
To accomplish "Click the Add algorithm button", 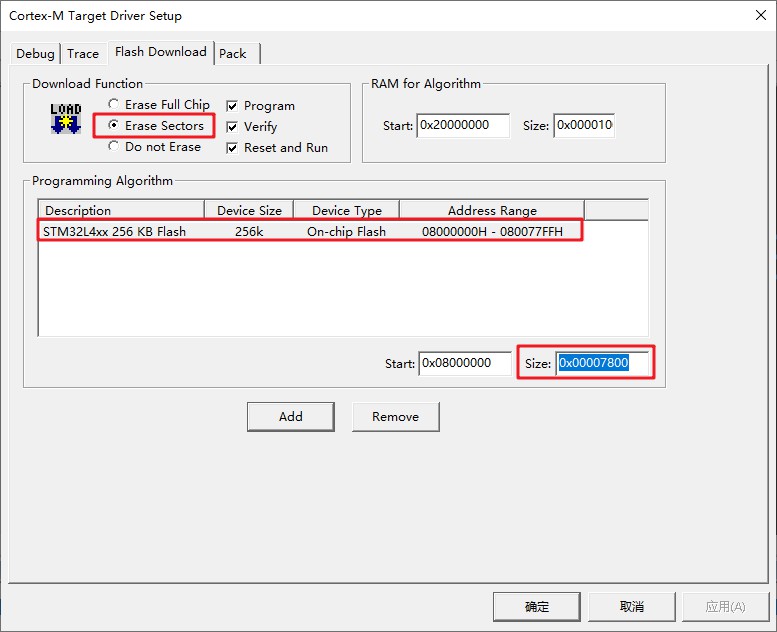I will [291, 416].
